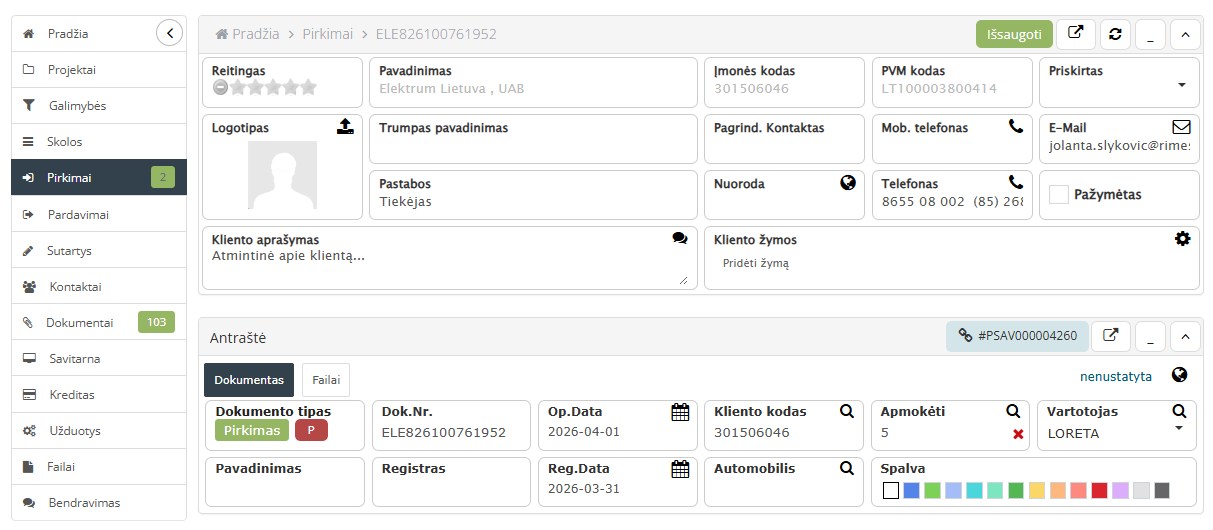The image size is (1213, 530).
Task: Open calendar picker for Op.Data
Action: pos(680,411)
